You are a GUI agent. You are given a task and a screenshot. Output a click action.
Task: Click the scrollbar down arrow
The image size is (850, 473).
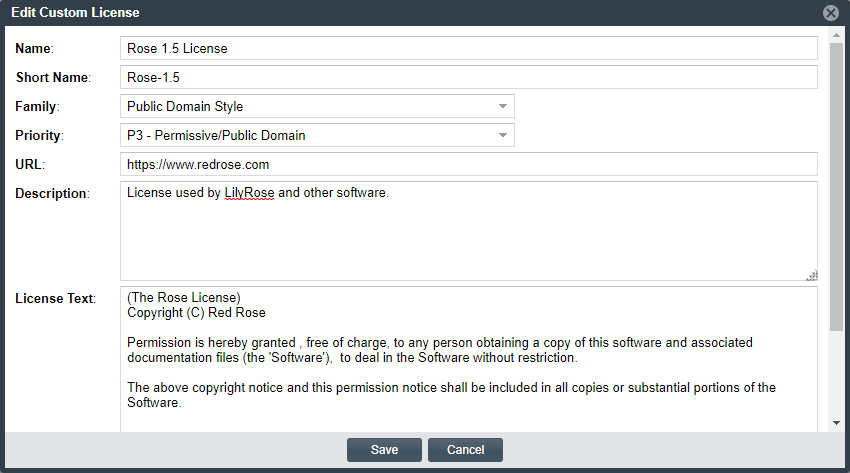pyautogui.click(x=836, y=424)
